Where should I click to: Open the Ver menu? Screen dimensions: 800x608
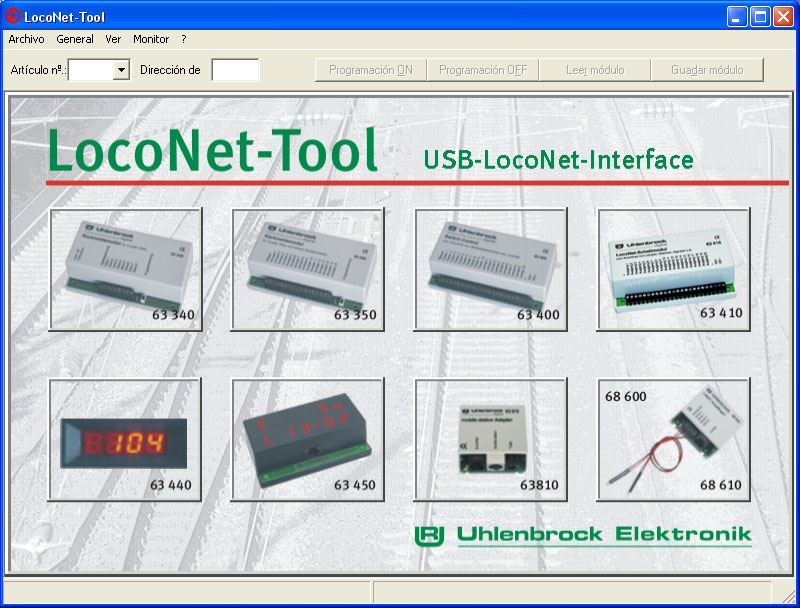coord(113,39)
